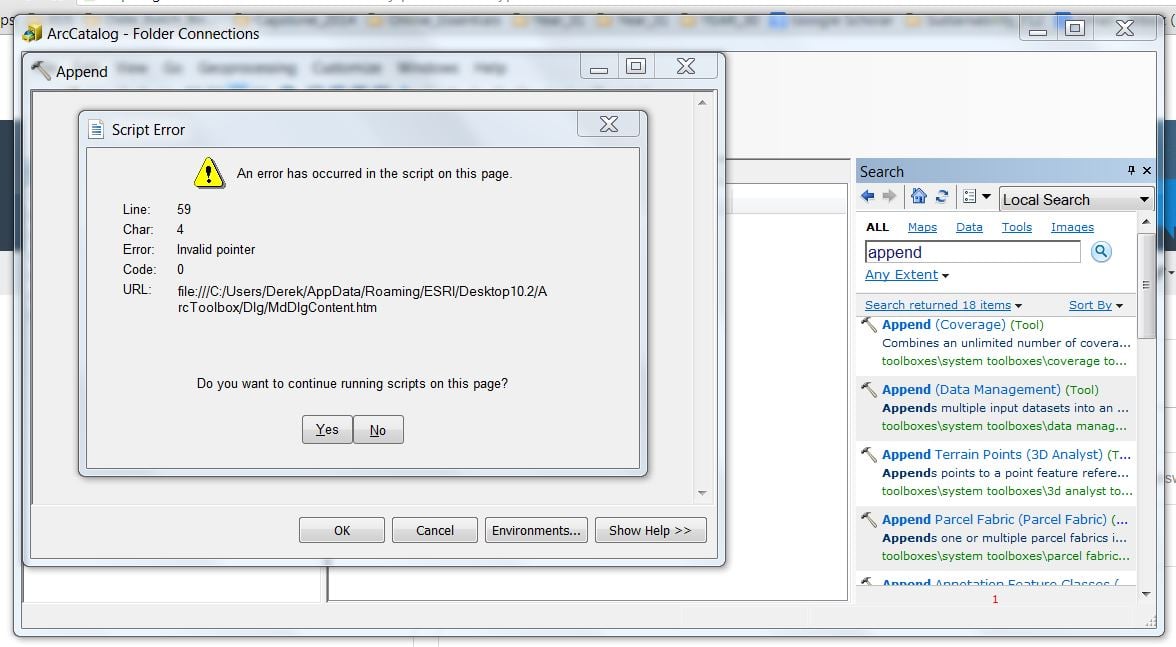This screenshot has height=647, width=1176.
Task: Switch to the Images search filter
Action: [x=1072, y=227]
